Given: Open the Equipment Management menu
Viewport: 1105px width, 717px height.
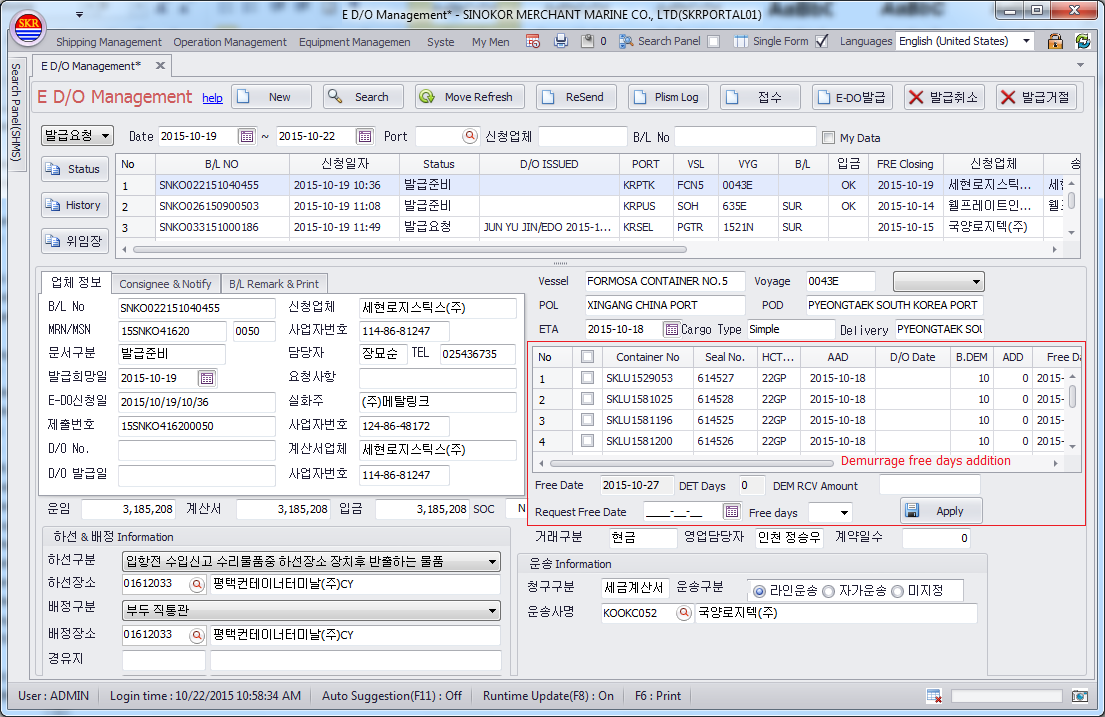Looking at the screenshot, I should [354, 42].
